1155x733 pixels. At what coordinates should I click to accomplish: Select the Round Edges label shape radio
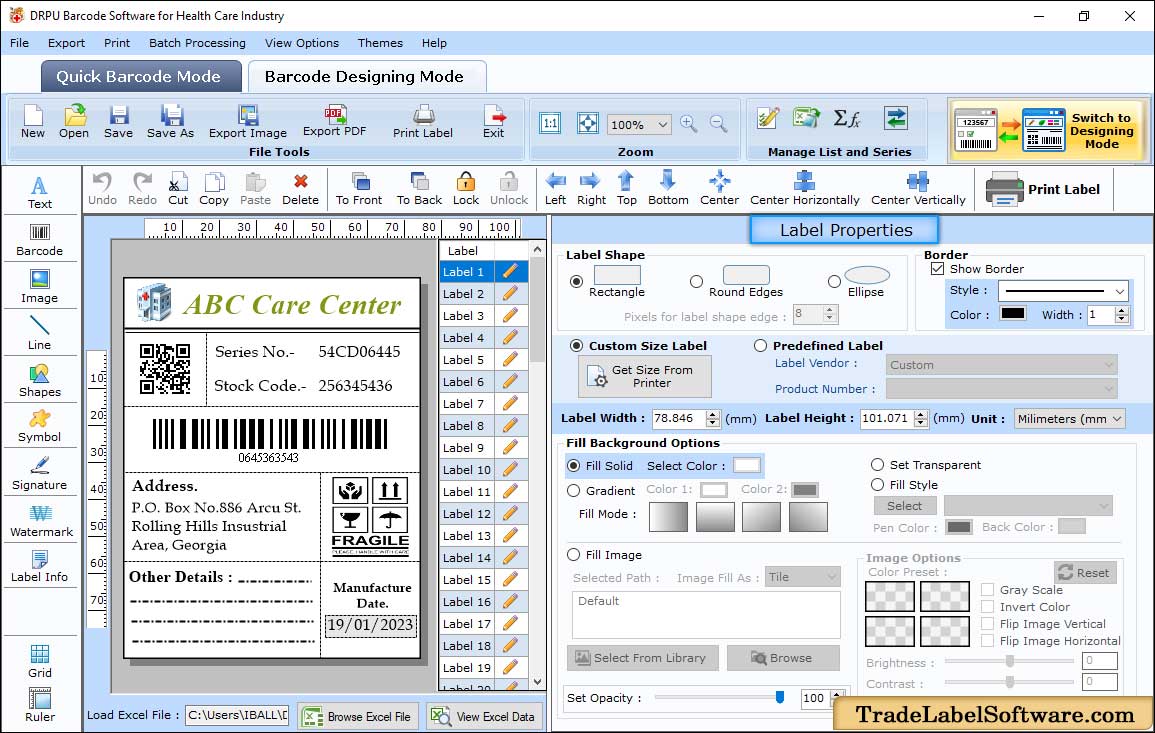696,281
